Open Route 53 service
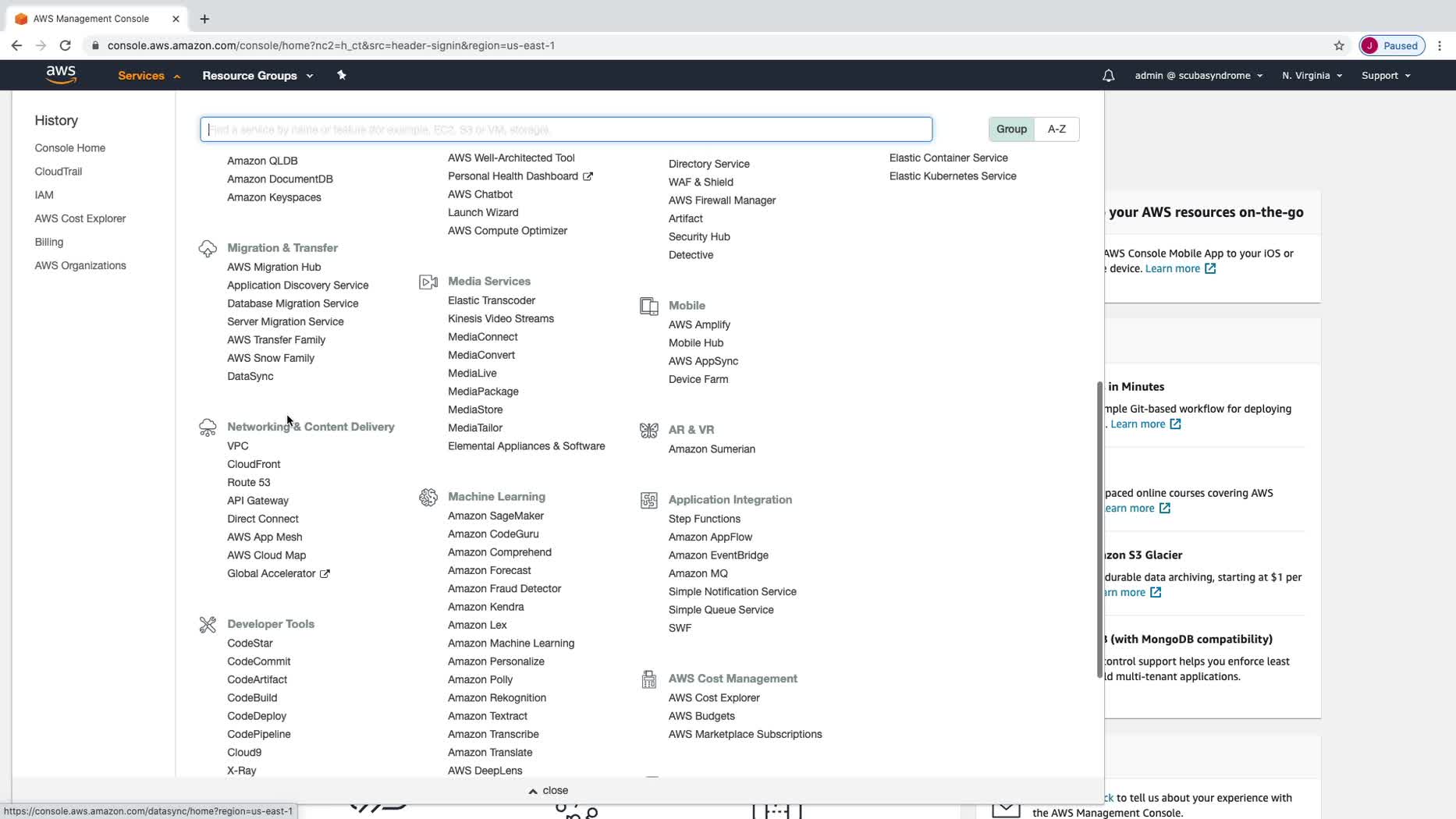Screen dimensions: 1456x819 coord(249,482)
